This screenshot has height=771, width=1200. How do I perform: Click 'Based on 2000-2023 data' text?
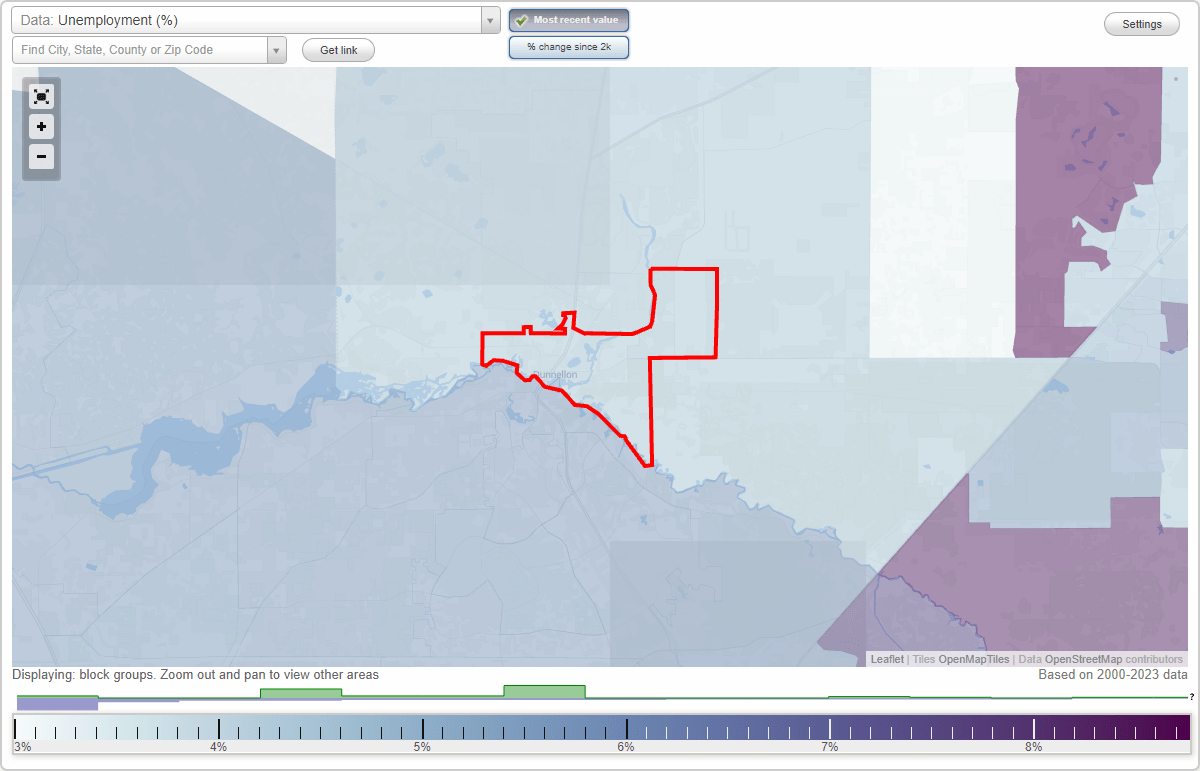(1113, 675)
